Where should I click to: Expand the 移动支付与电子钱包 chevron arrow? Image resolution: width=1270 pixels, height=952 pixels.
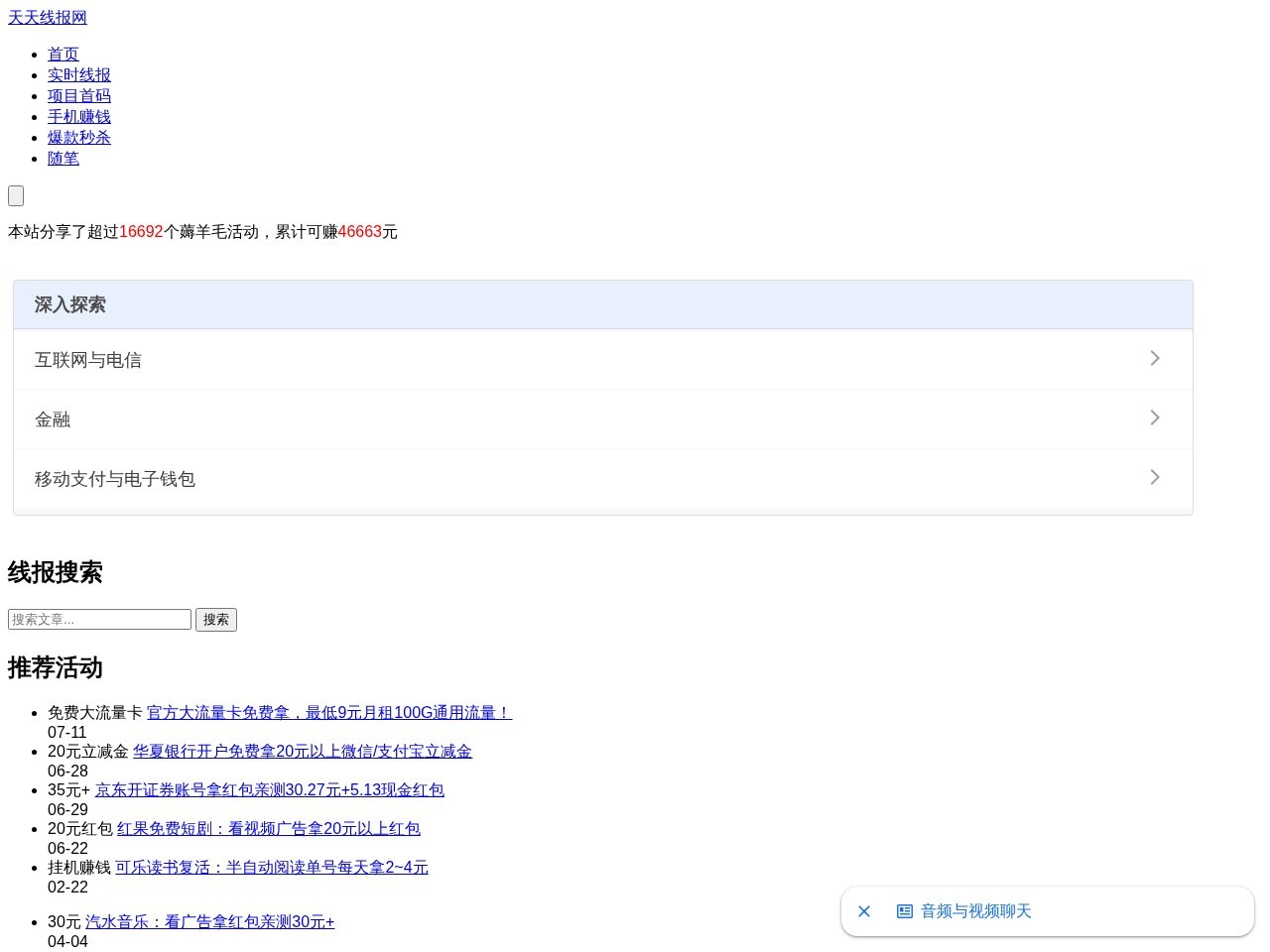click(1155, 477)
